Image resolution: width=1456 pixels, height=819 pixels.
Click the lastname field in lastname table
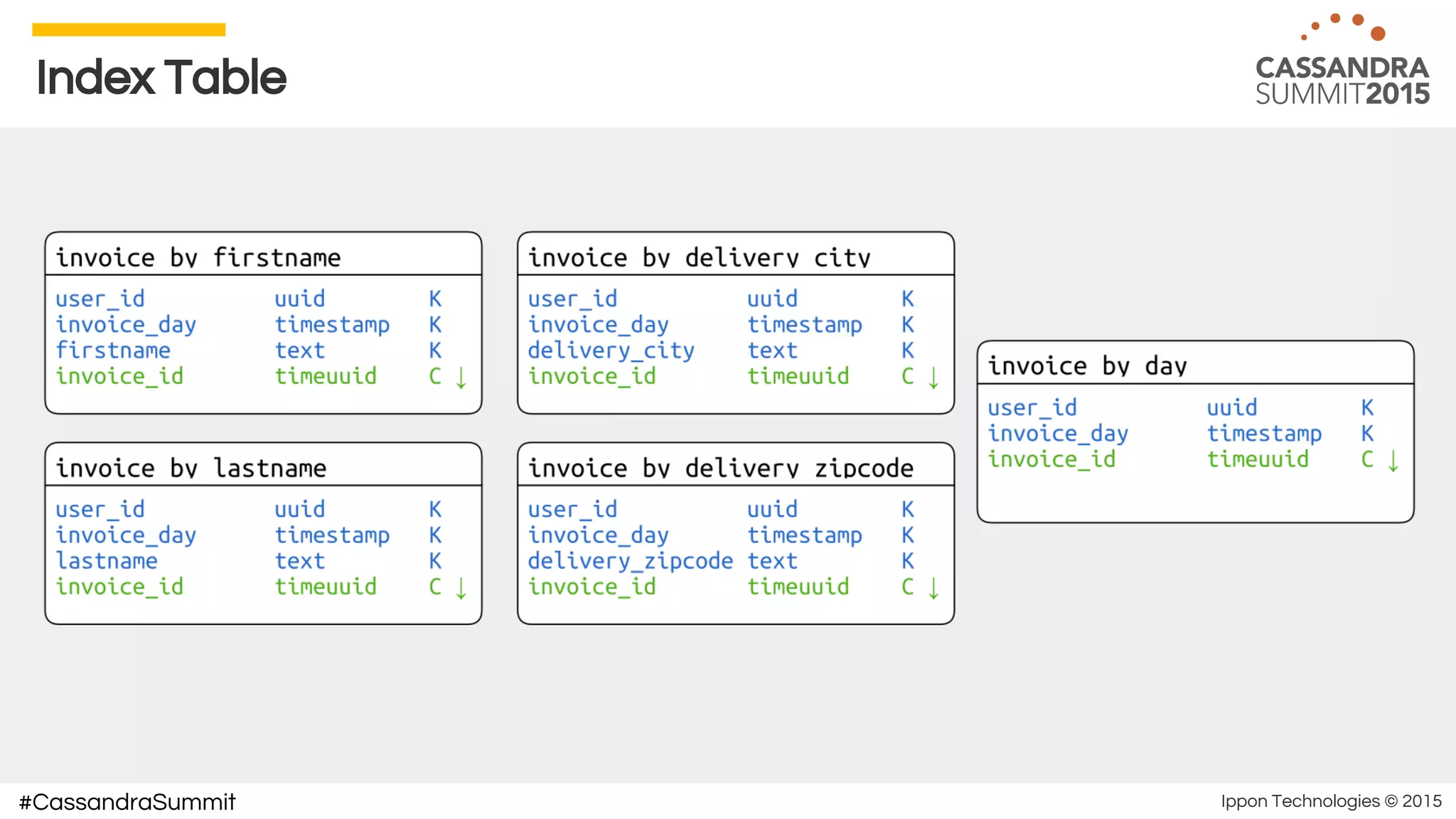tap(107, 561)
